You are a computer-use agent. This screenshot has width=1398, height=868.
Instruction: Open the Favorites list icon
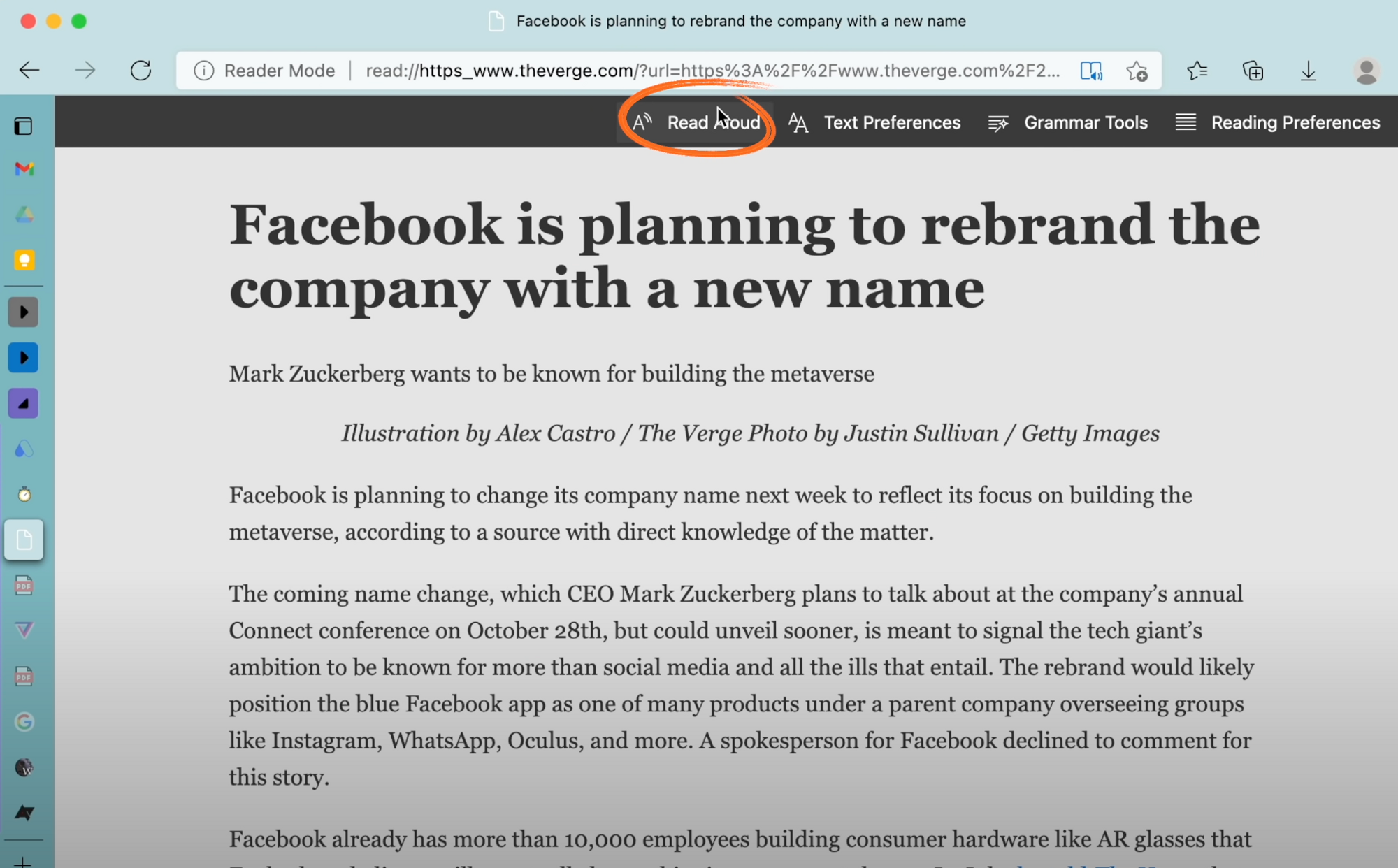(1197, 71)
